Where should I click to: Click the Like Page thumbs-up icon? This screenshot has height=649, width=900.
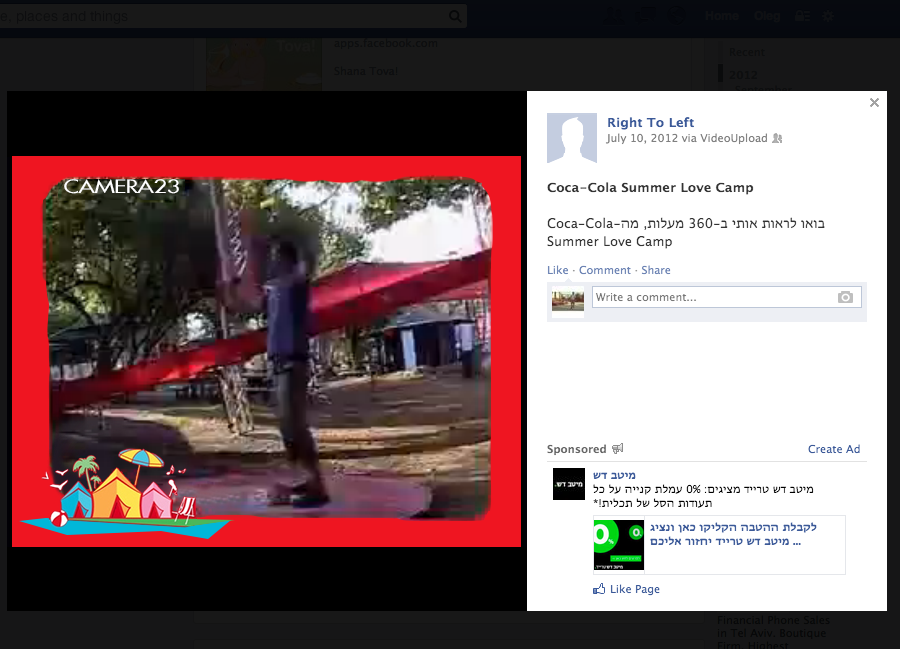point(599,589)
